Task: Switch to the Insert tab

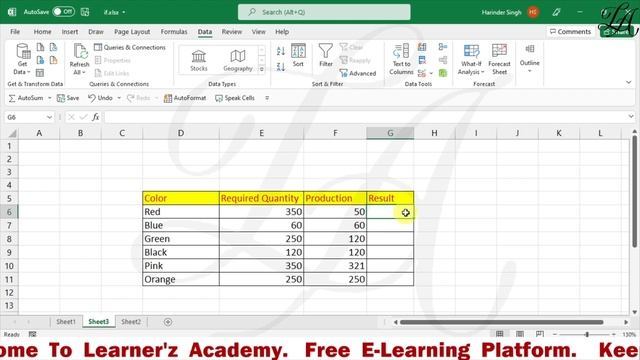Action: pyautogui.click(x=70, y=31)
